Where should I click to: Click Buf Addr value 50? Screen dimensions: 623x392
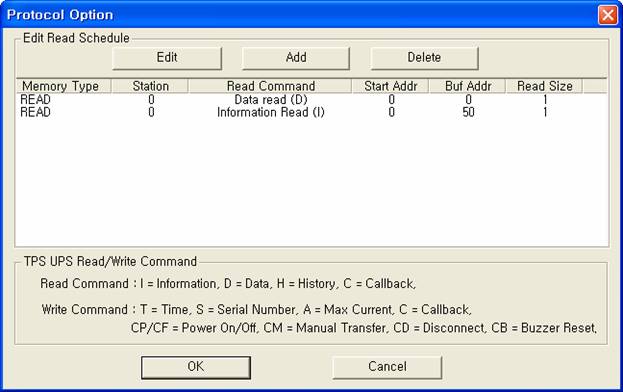(x=468, y=112)
